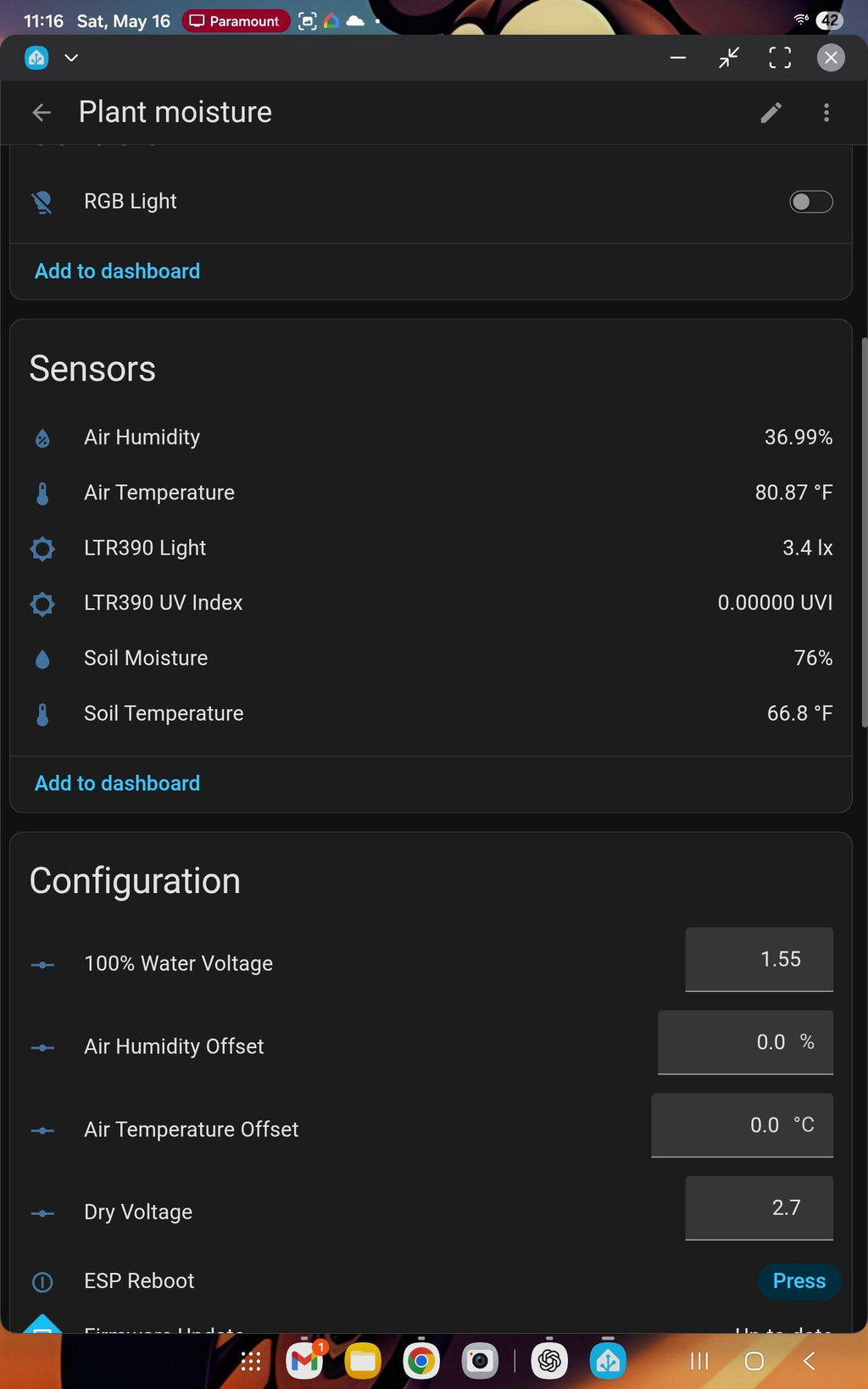Edit the 100% Water Voltage value field
868x1389 pixels.
pyautogui.click(x=759, y=960)
